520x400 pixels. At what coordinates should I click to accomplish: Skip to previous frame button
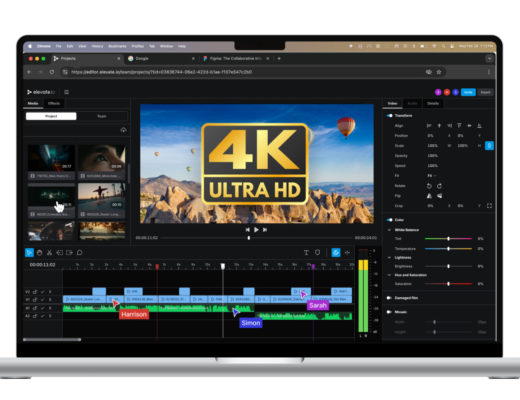tap(247, 230)
